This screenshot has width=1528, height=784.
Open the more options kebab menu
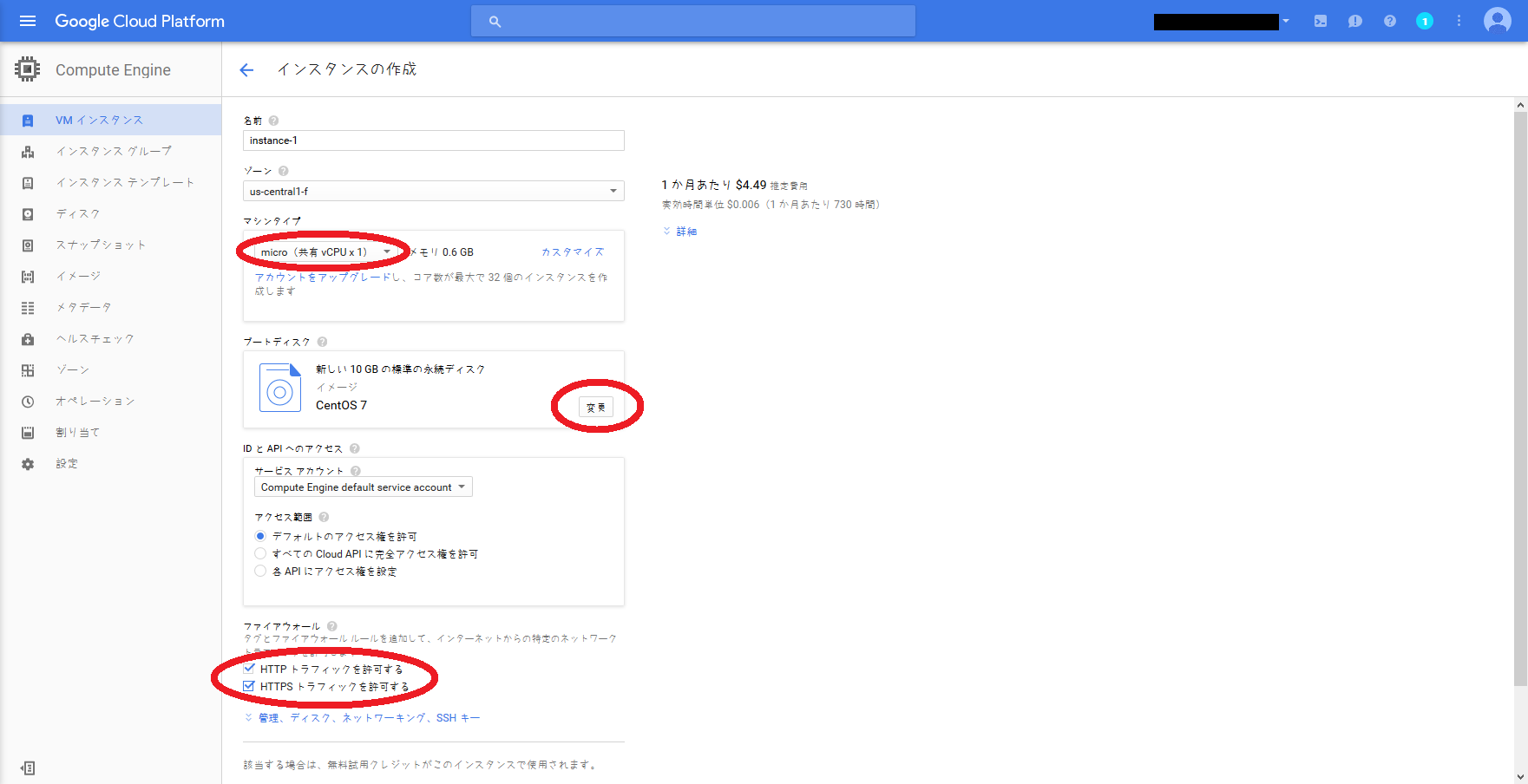click(x=1459, y=21)
